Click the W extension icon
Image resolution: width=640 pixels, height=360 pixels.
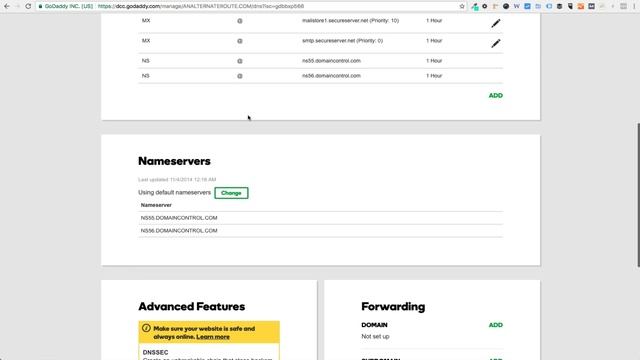point(517,6)
